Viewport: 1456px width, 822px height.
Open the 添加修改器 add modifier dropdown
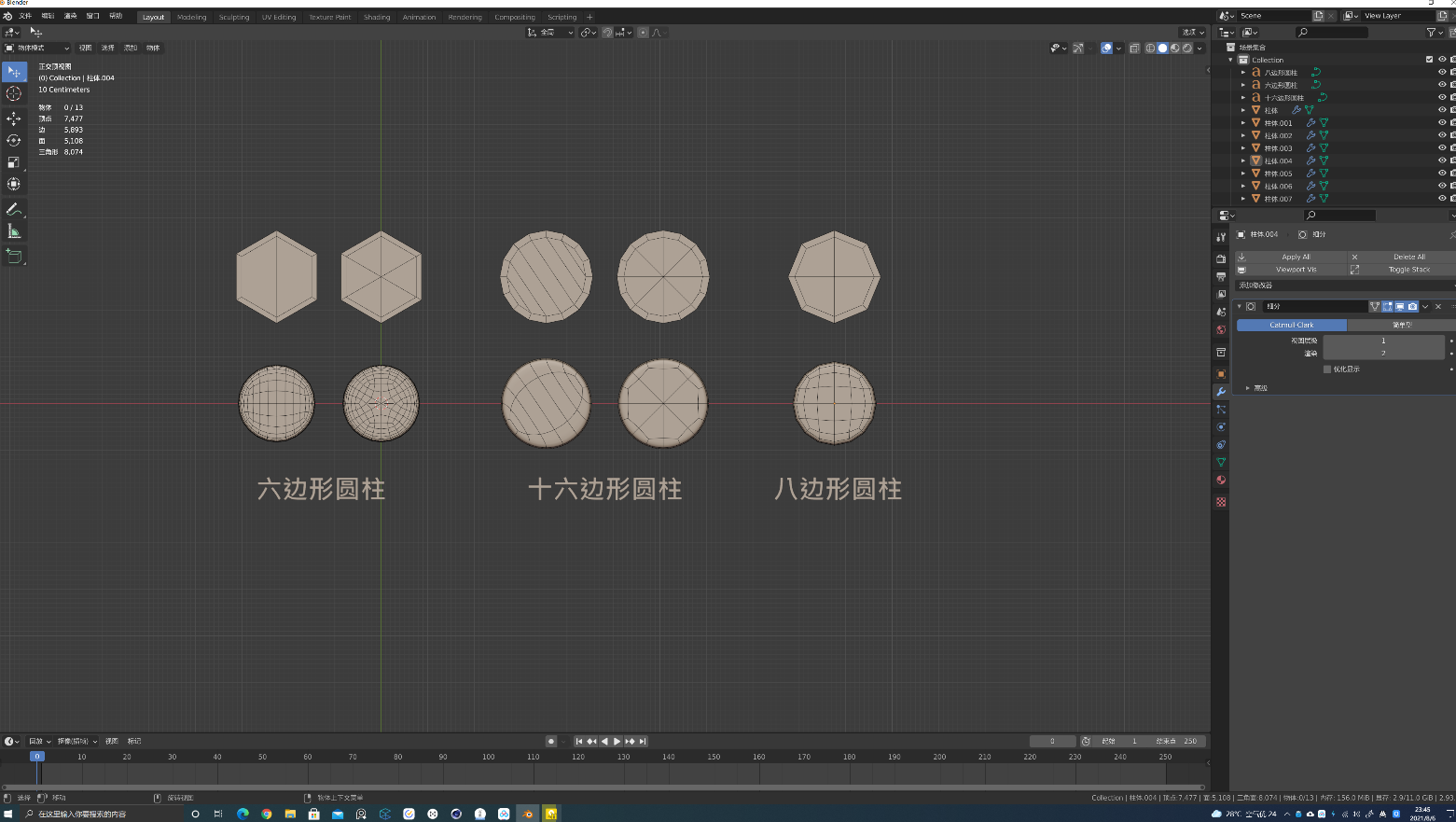tap(1344, 286)
